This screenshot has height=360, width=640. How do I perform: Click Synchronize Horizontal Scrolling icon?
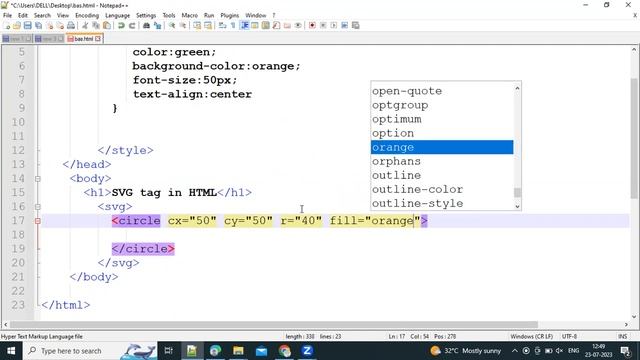(208, 25)
